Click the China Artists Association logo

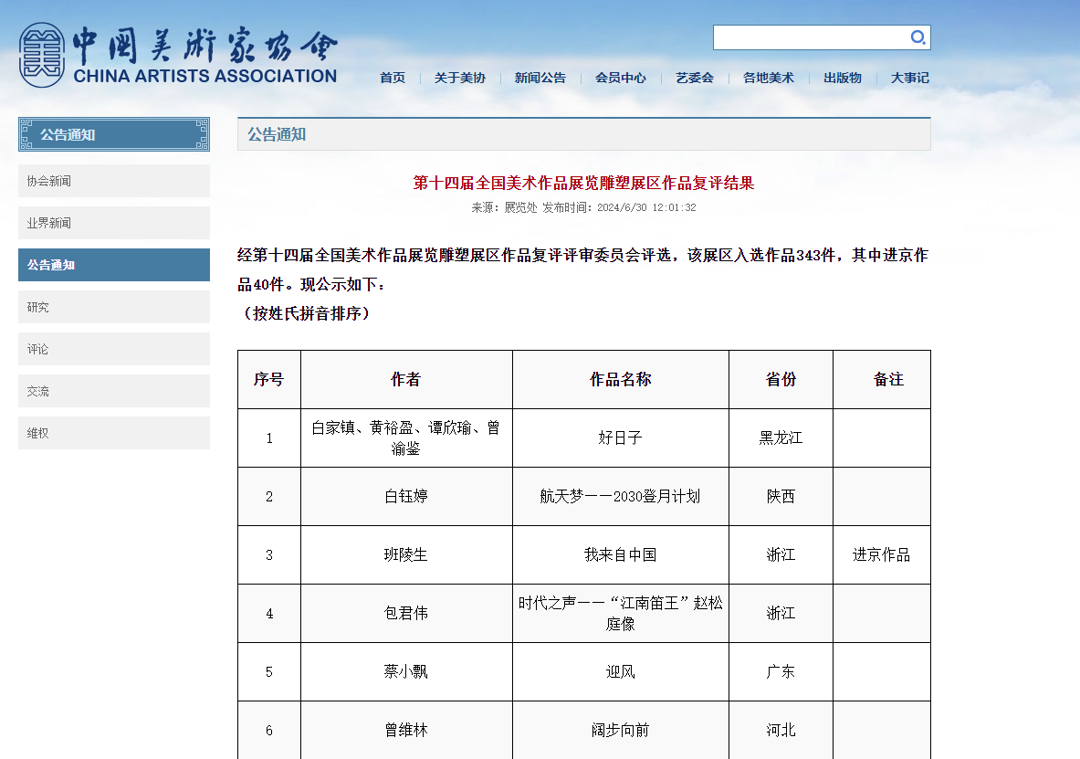coord(178,55)
